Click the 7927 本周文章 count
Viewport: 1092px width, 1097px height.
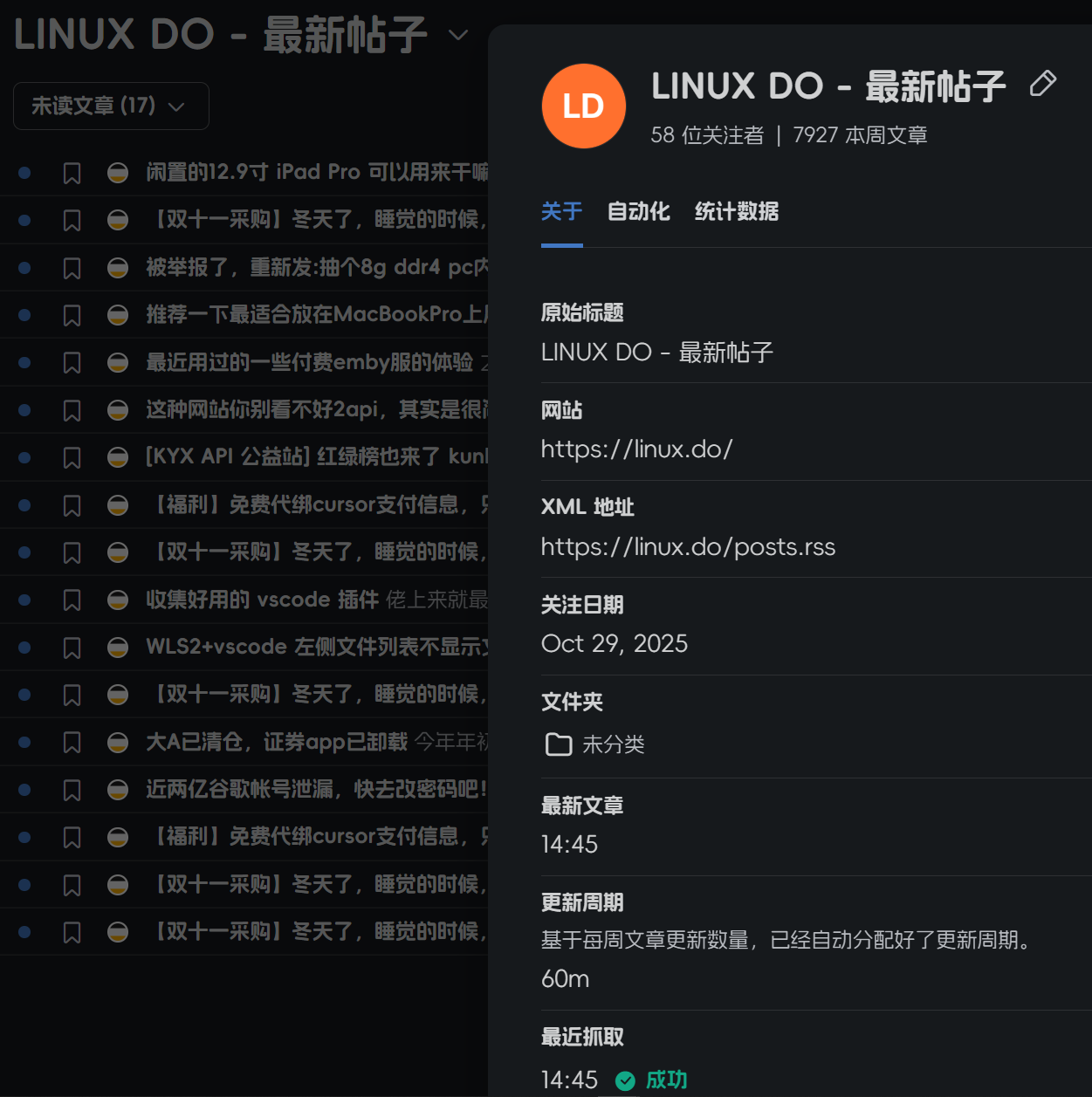point(860,135)
